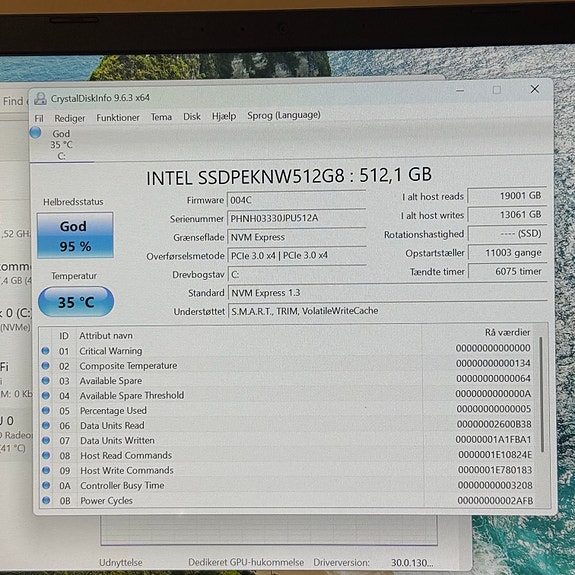
Task: Click the Rå værdier column header
Action: click(508, 332)
